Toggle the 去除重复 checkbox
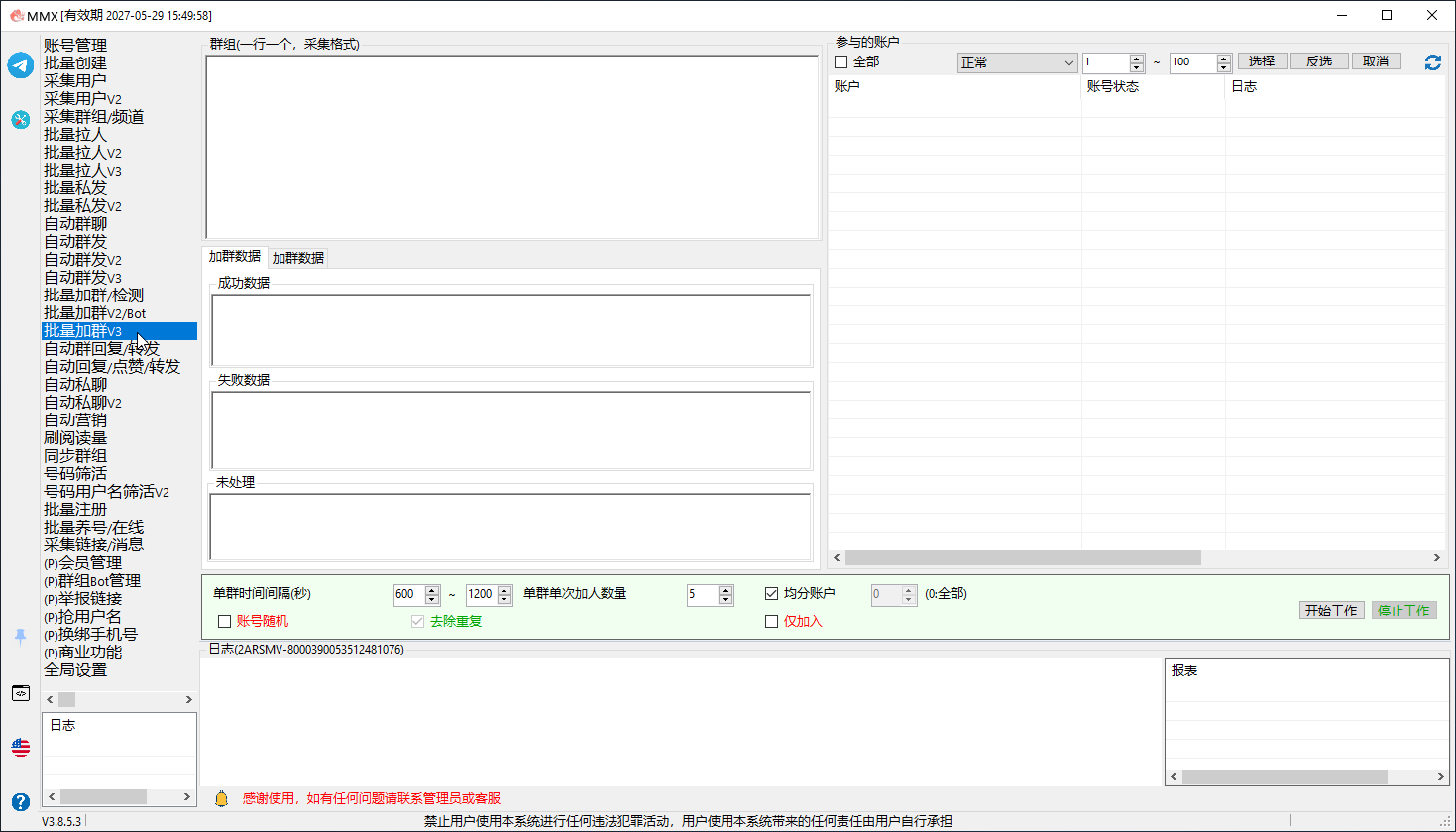The height and width of the screenshot is (832, 1456). [417, 621]
